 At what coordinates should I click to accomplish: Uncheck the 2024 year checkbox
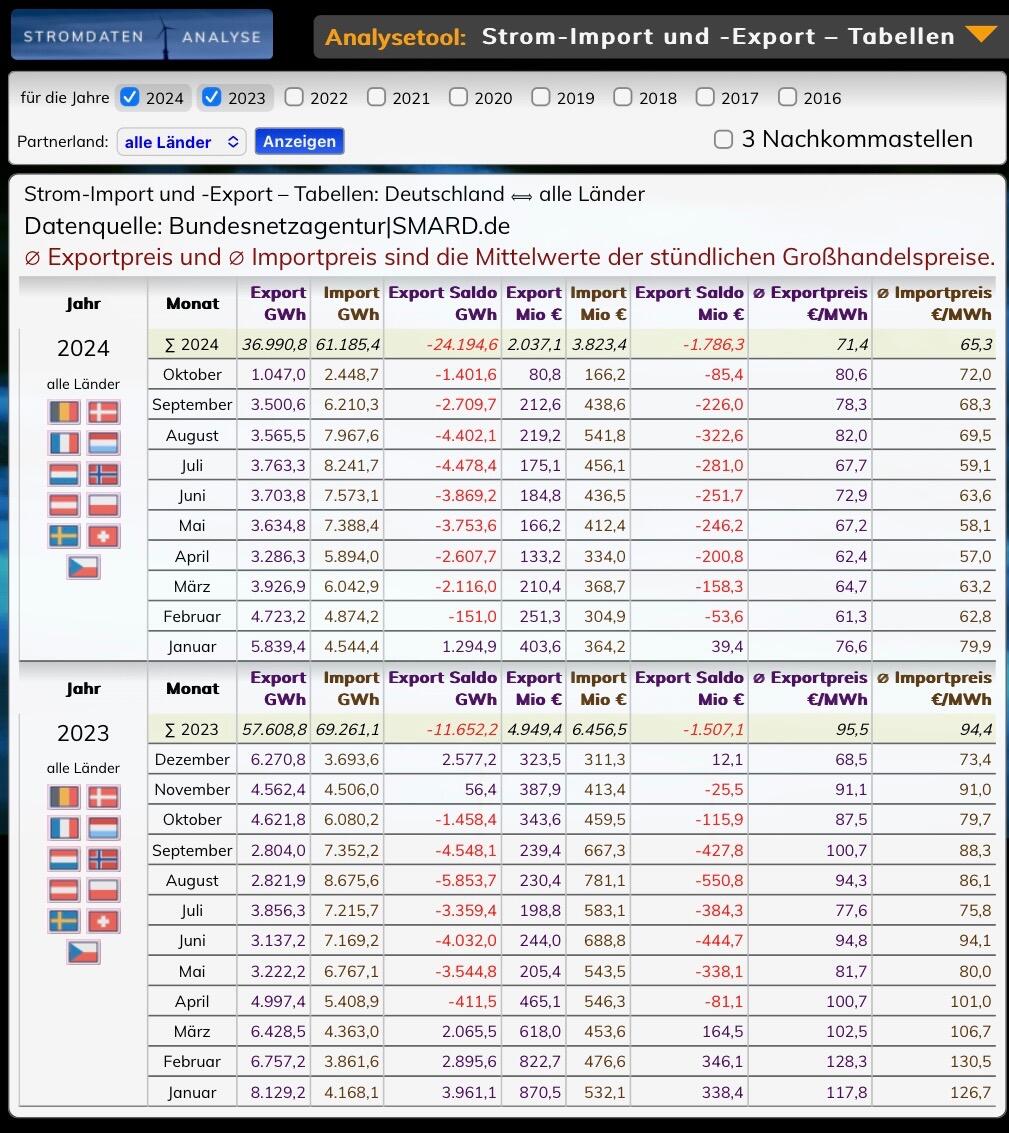pyautogui.click(x=129, y=97)
